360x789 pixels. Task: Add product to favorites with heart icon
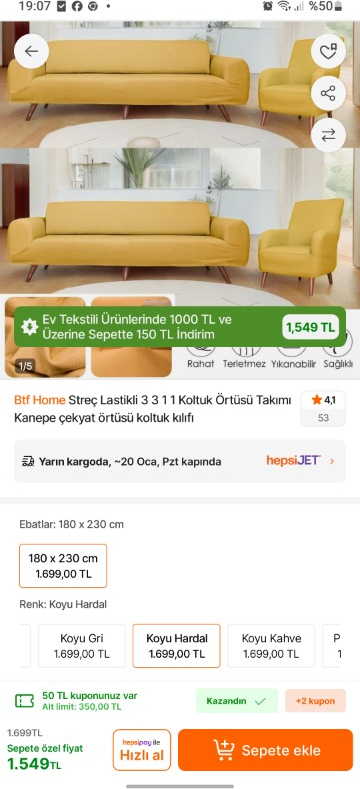(328, 51)
